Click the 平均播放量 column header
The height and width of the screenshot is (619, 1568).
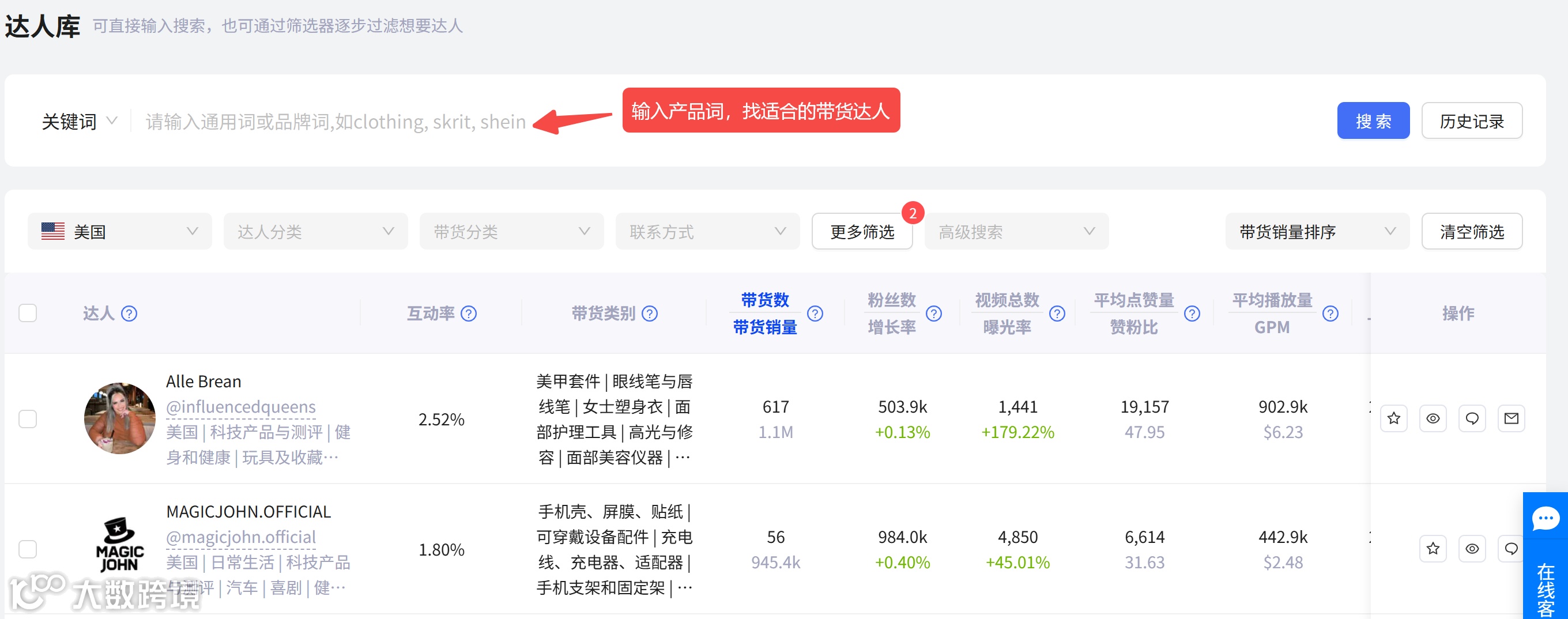pos(1272,300)
